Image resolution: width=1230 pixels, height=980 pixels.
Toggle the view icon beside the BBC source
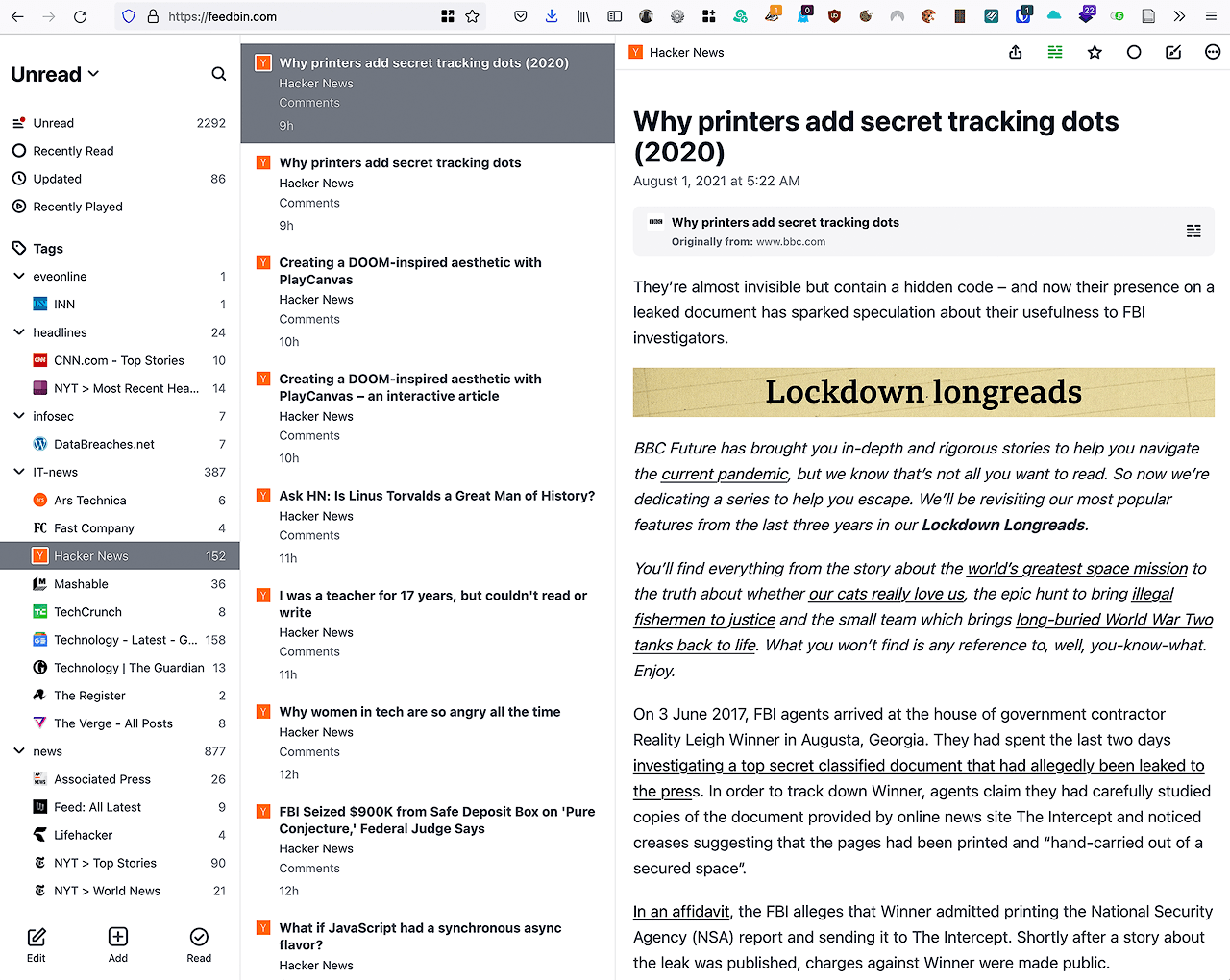1193,231
